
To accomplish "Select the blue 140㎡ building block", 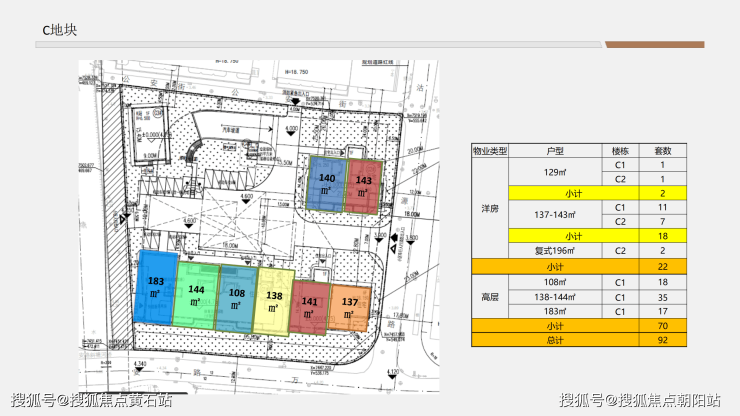I will 326,184.
